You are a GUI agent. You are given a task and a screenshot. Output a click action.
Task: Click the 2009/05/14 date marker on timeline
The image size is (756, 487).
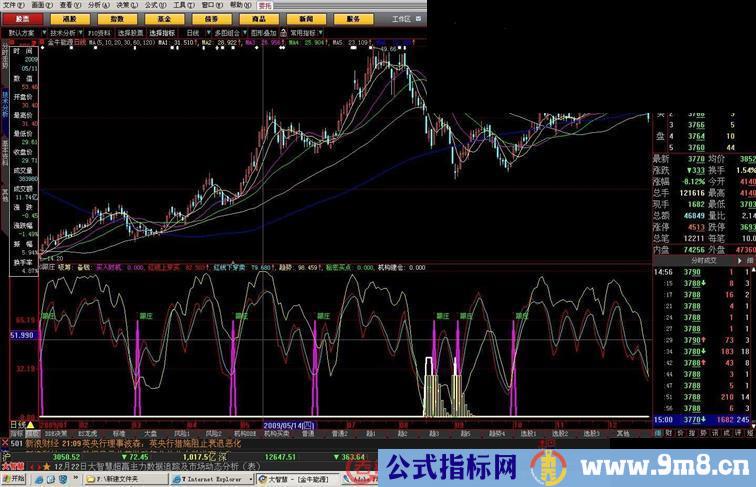tap(285, 424)
